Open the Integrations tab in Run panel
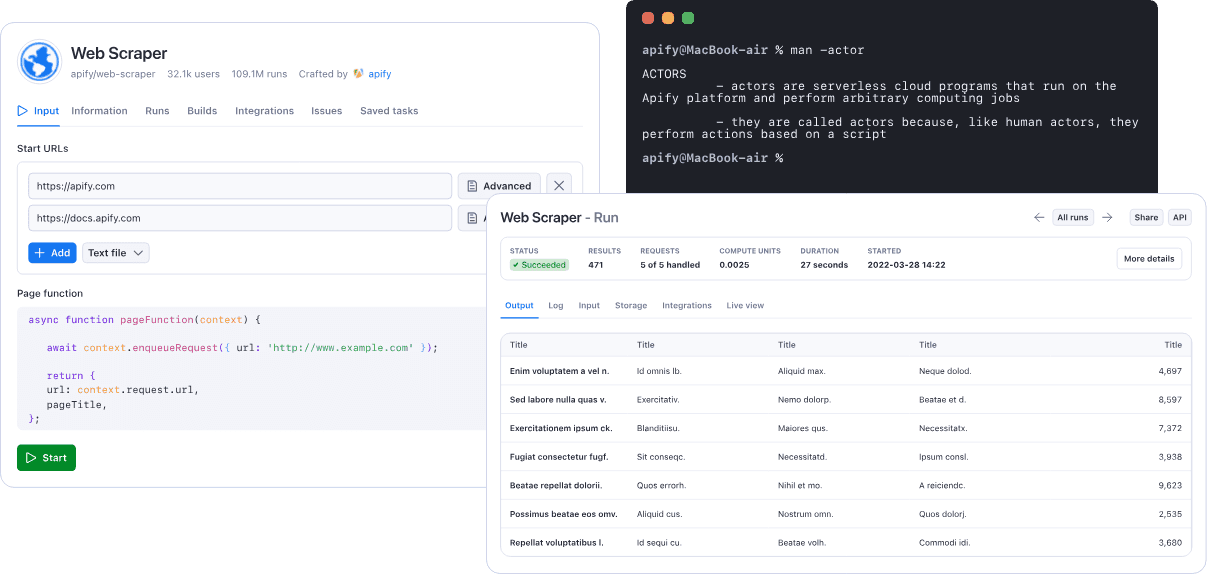1207x574 pixels. coord(687,305)
